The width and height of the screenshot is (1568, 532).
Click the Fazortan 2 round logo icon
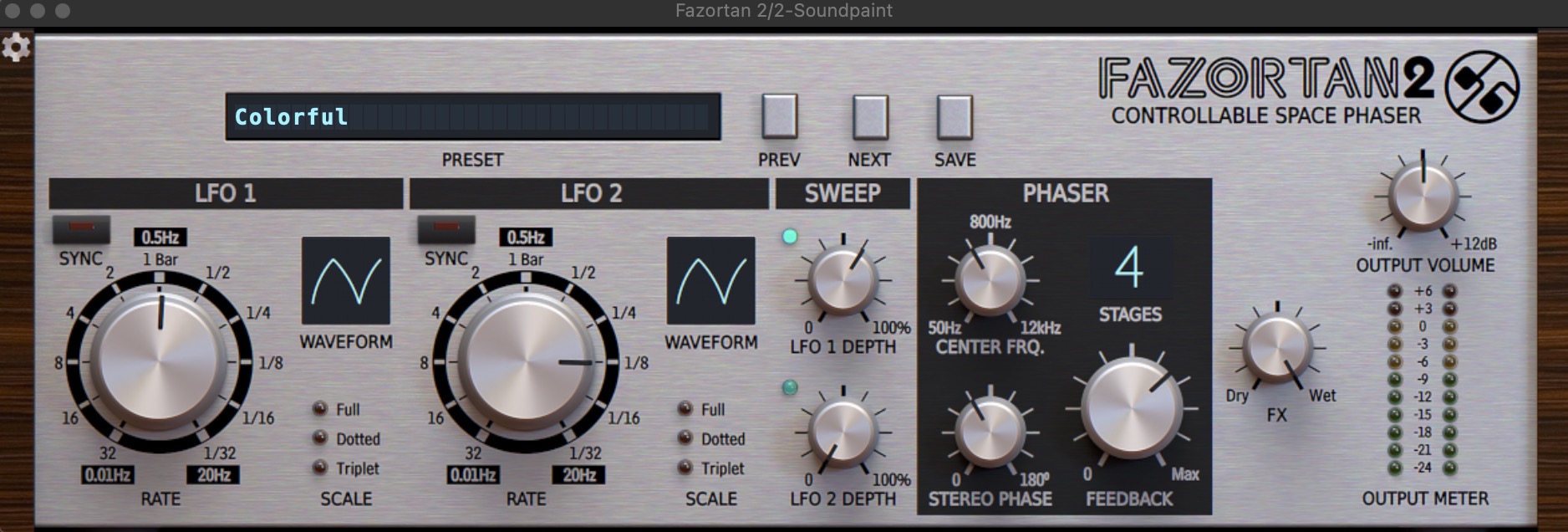[x=1482, y=87]
